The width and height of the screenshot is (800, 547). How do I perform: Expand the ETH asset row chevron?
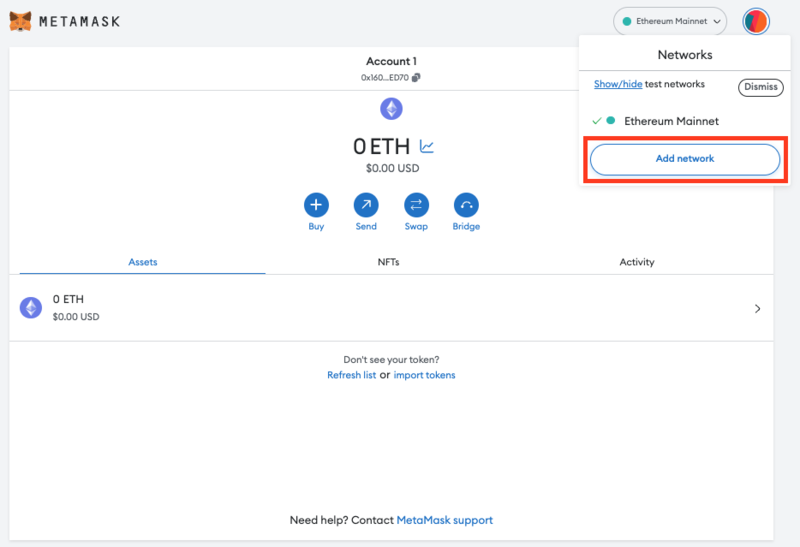point(758,308)
